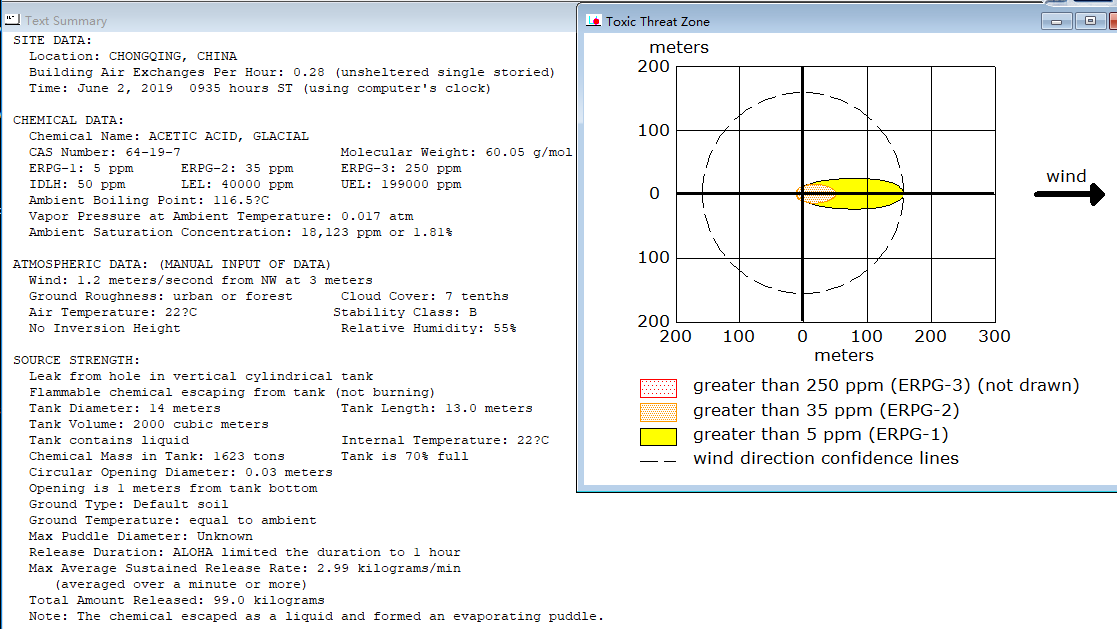Click the red ERPG-3 legend swatch
The image size is (1117, 629).
[x=658, y=388]
